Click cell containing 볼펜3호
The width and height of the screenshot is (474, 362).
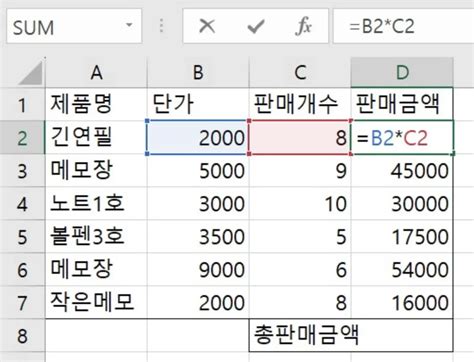click(96, 236)
